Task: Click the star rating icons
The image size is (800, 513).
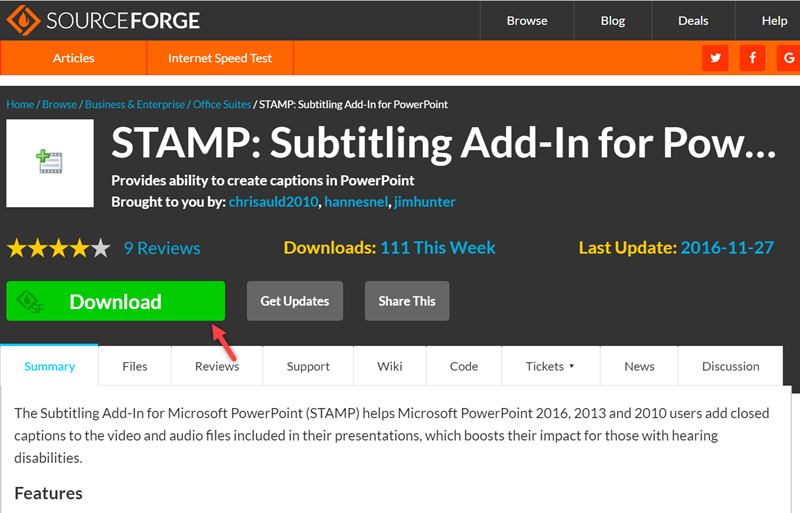Action: [x=58, y=248]
